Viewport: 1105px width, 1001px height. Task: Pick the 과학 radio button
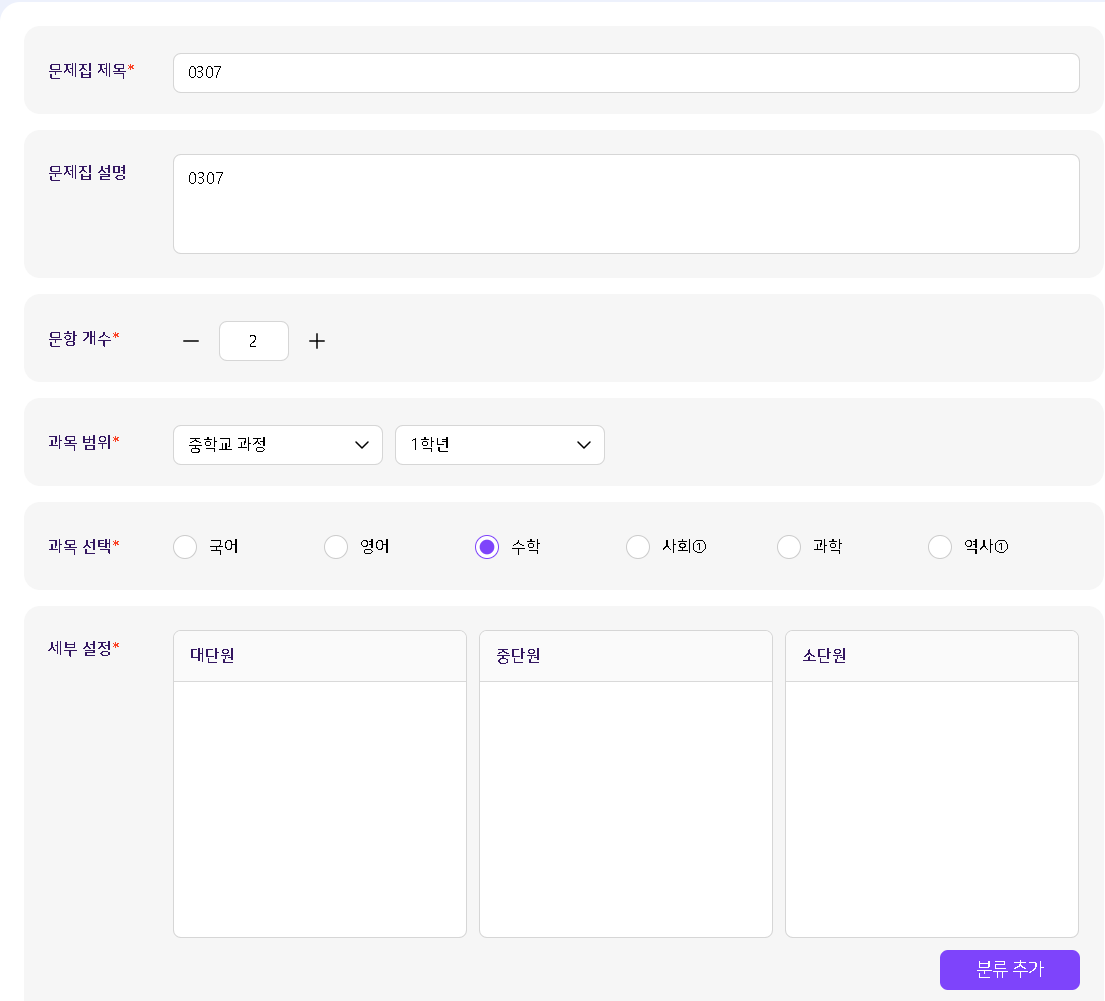789,547
